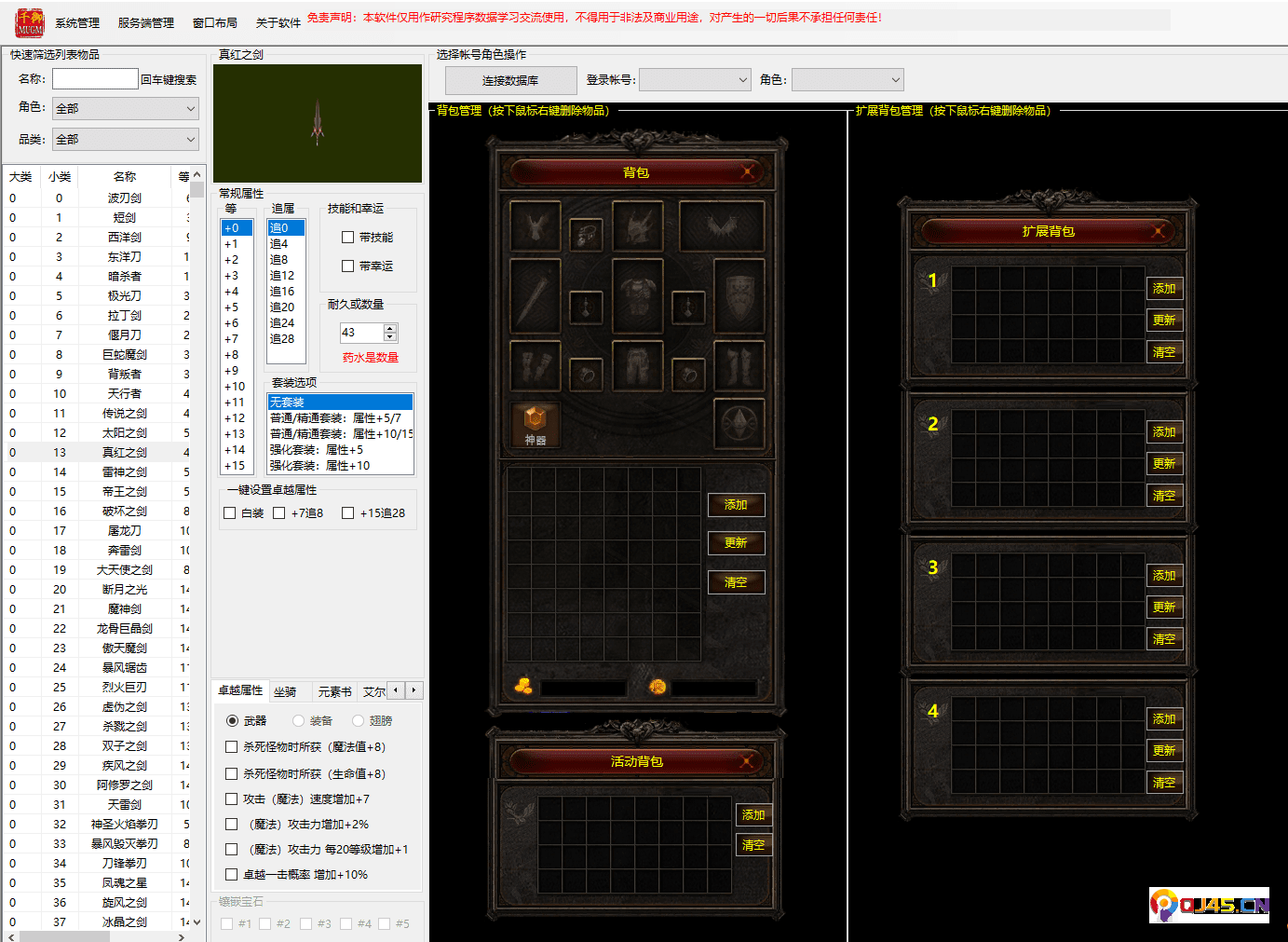Focus the 名称 search input field
Viewport: 1288px width, 942px height.
(x=95, y=79)
